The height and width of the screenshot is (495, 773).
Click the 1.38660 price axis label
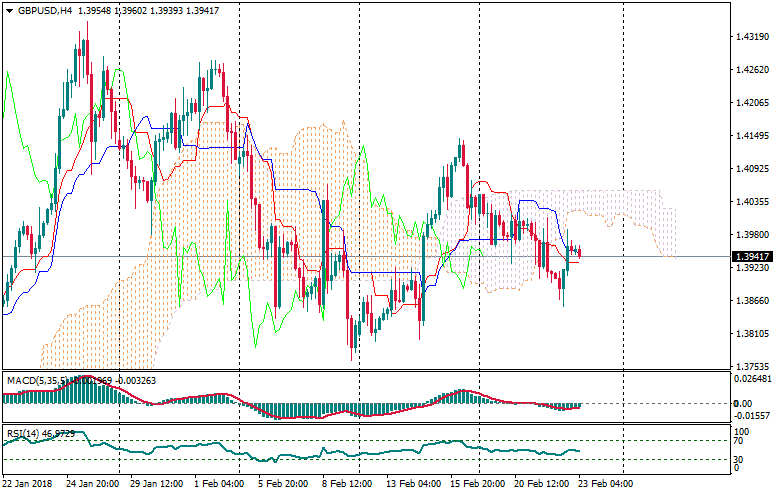point(750,301)
